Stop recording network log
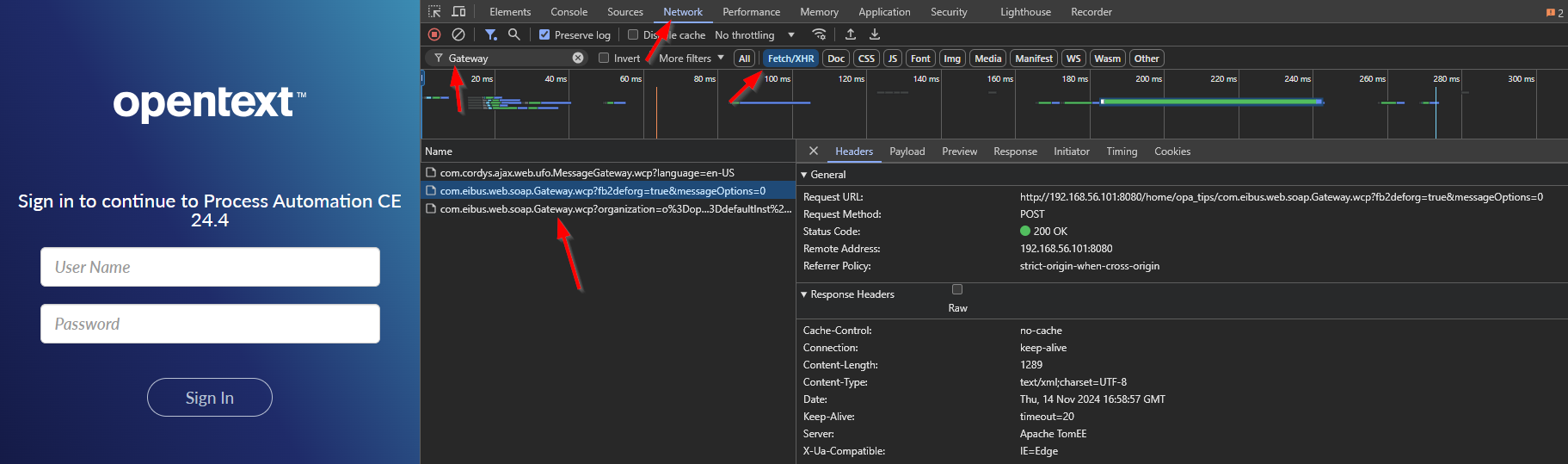 pyautogui.click(x=434, y=34)
